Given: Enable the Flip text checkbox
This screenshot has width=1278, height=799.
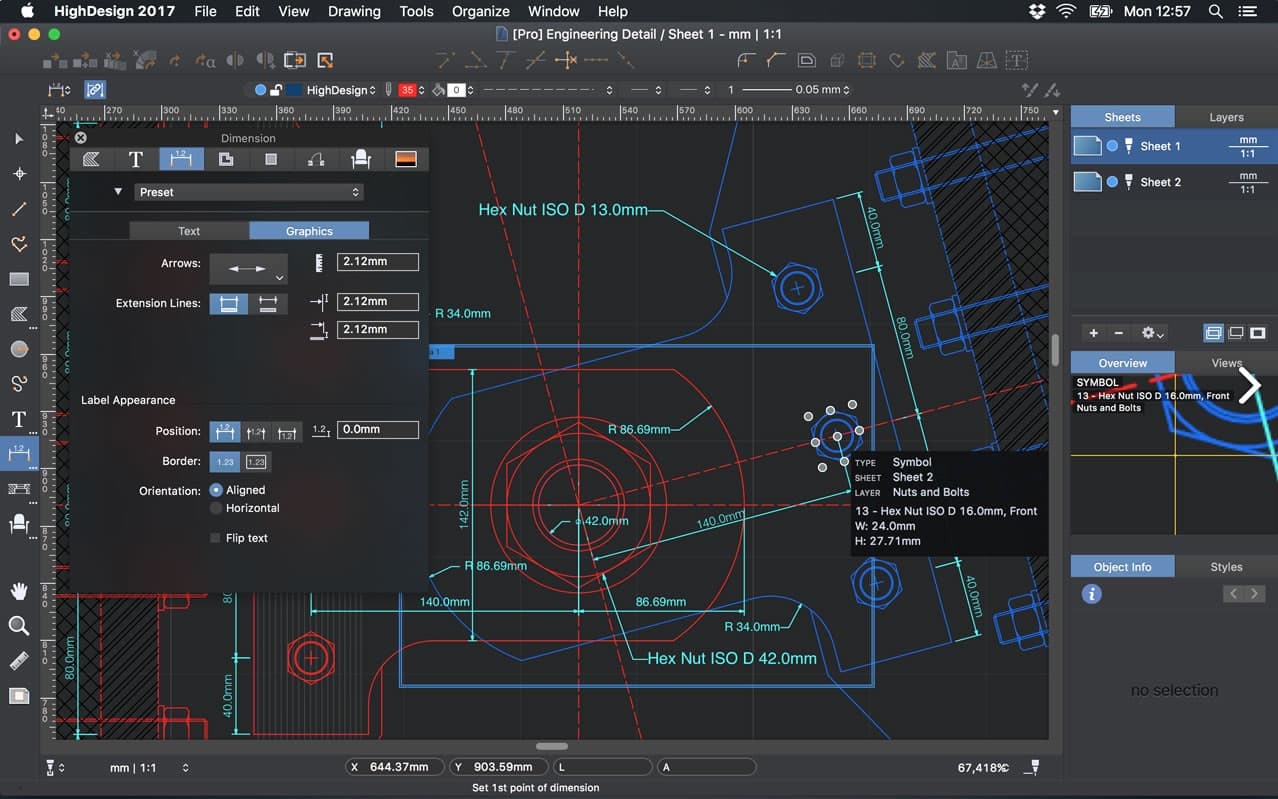Looking at the screenshot, I should click(215, 538).
